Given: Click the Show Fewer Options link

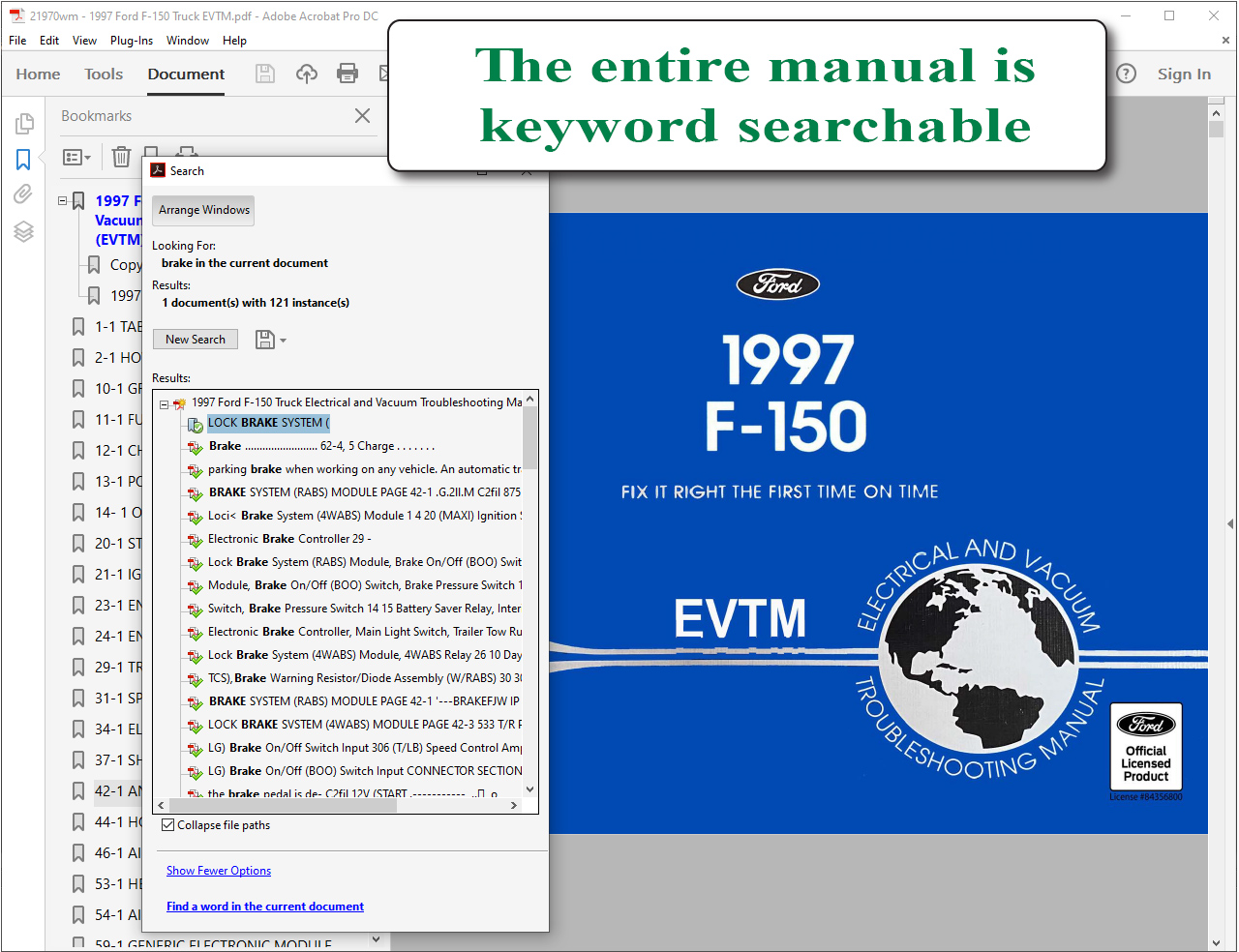Looking at the screenshot, I should pos(219,871).
